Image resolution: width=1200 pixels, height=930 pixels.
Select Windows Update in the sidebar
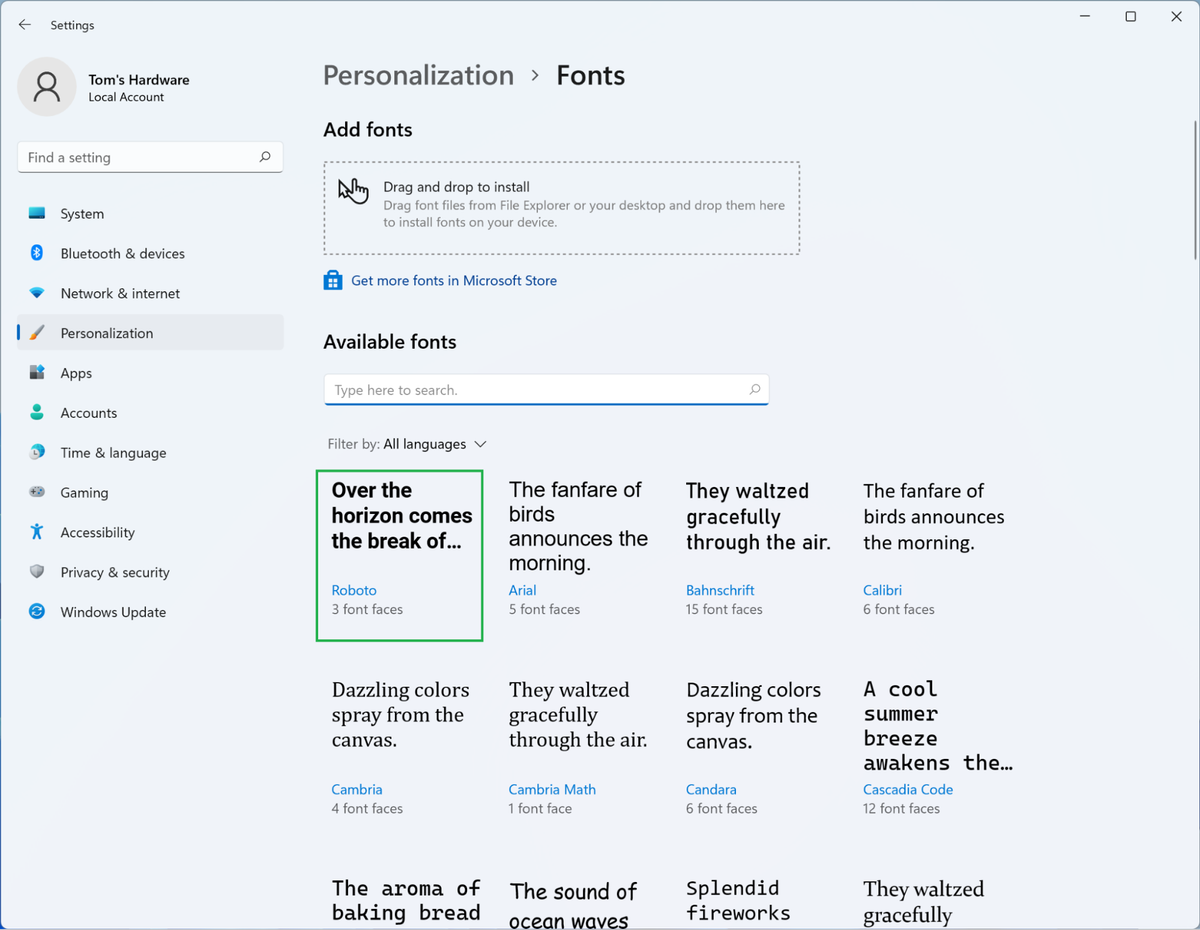pyautogui.click(x=110, y=612)
